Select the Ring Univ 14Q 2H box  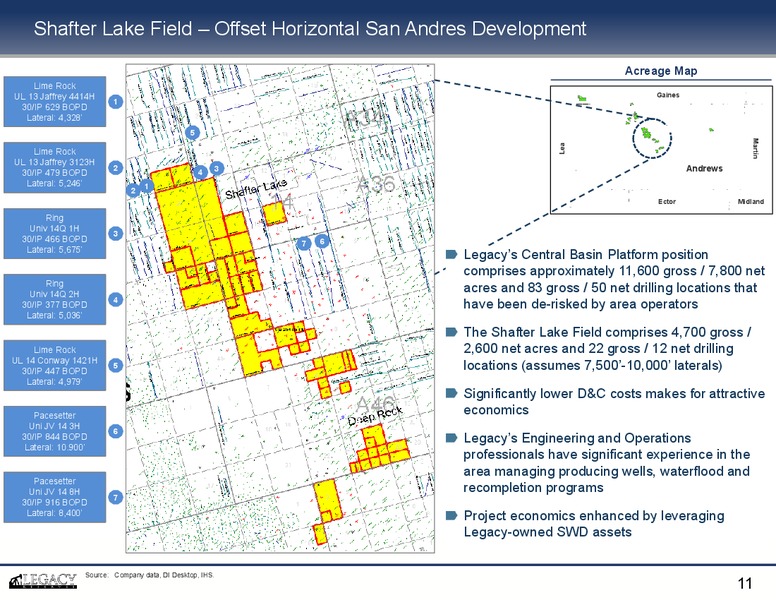click(x=55, y=300)
